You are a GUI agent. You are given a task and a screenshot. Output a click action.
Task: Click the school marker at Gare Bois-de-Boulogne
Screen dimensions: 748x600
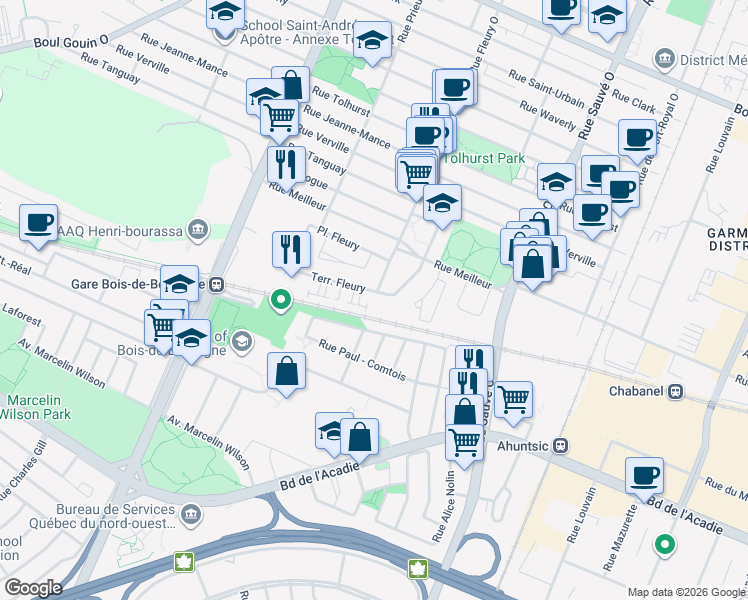click(x=179, y=284)
